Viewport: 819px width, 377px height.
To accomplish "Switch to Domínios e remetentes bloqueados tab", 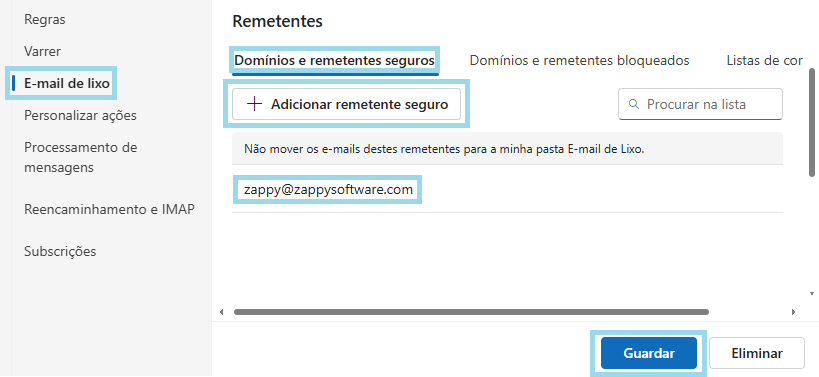I will coord(579,61).
